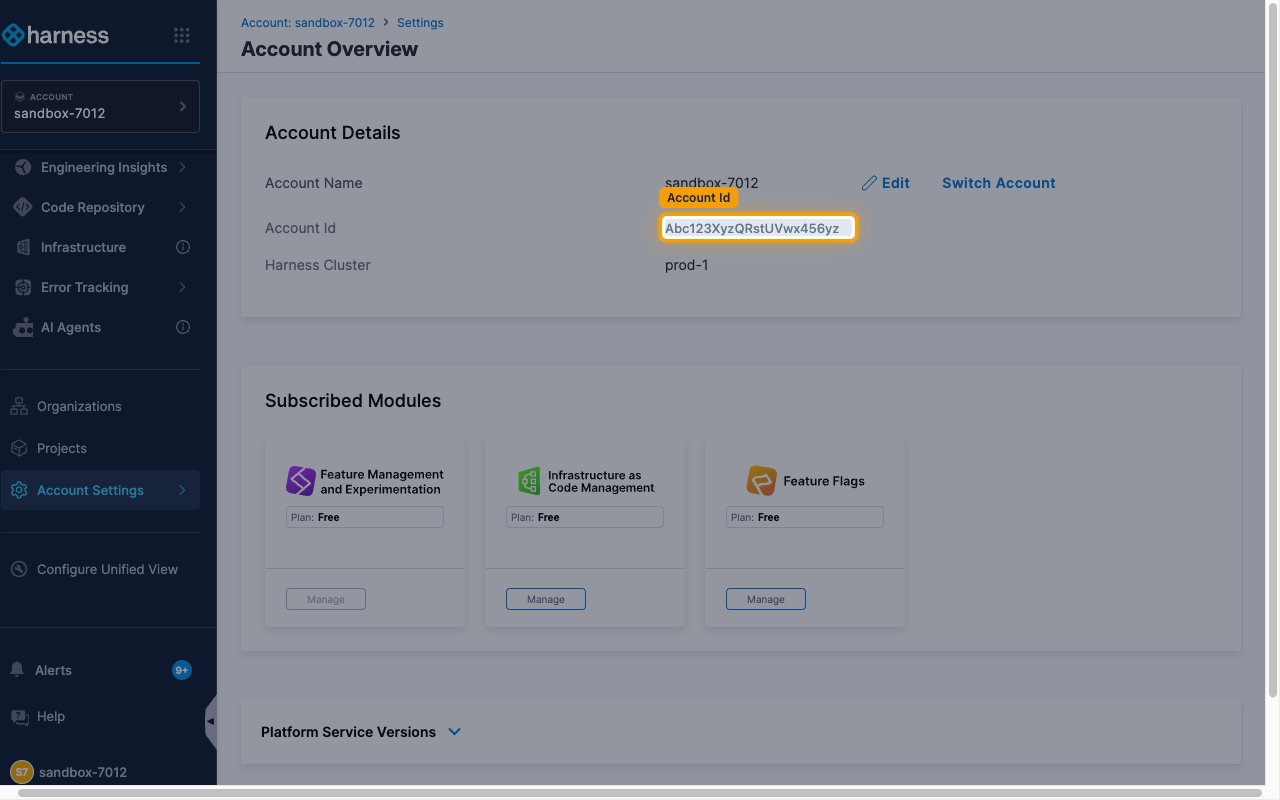Click the Feature Management and Experimentation icon
Image resolution: width=1280 pixels, height=800 pixels.
[x=301, y=481]
